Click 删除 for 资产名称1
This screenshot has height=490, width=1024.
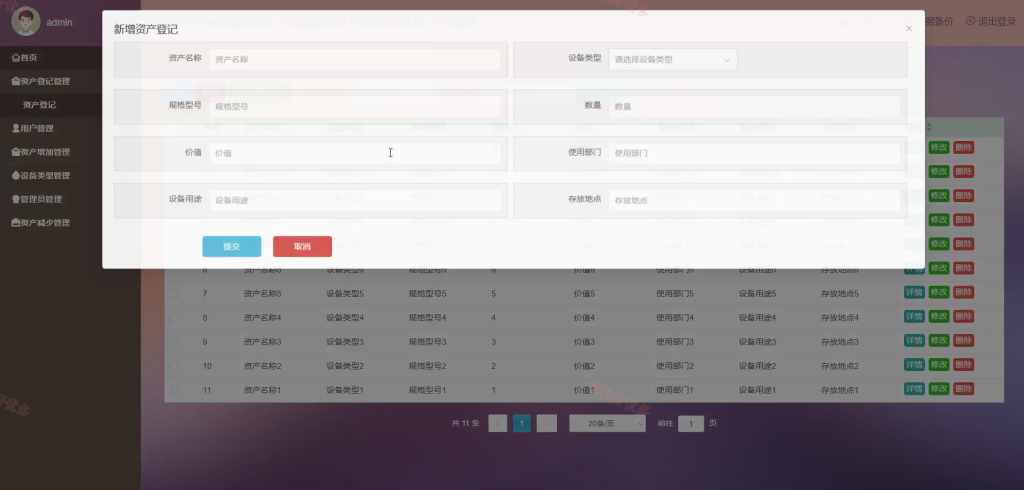(963, 389)
